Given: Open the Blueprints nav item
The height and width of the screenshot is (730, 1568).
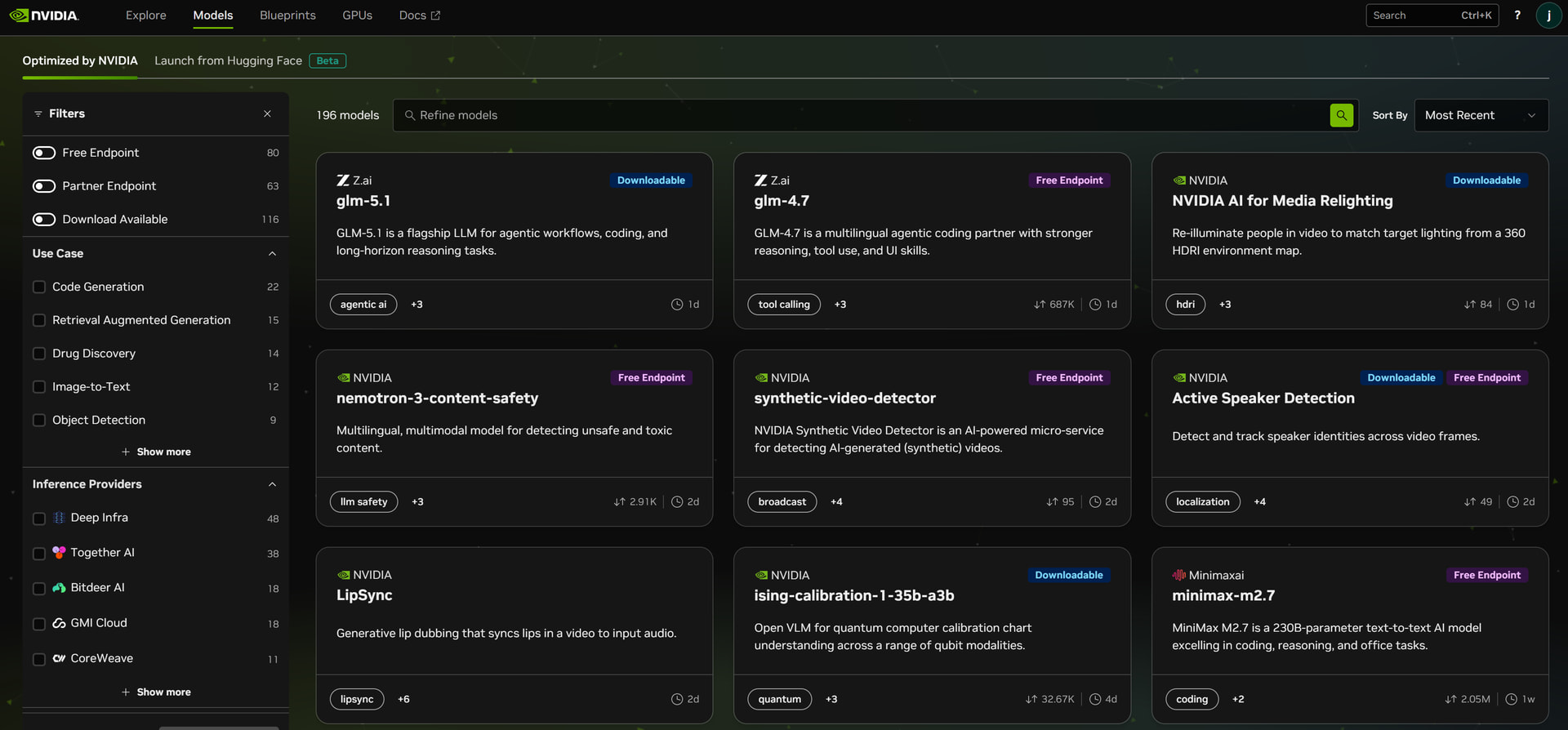Looking at the screenshot, I should [287, 16].
